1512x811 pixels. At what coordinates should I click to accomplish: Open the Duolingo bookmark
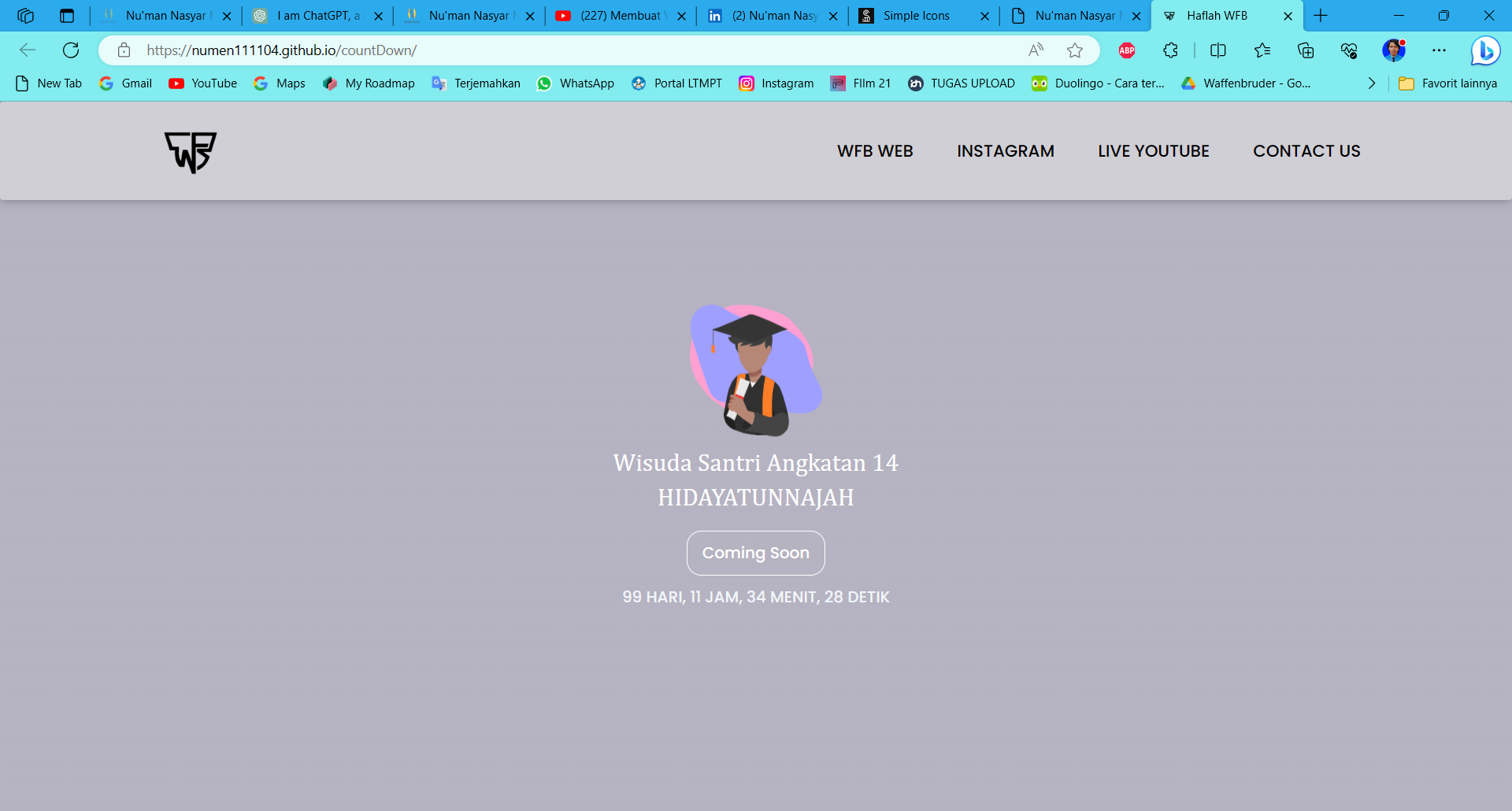[1099, 83]
